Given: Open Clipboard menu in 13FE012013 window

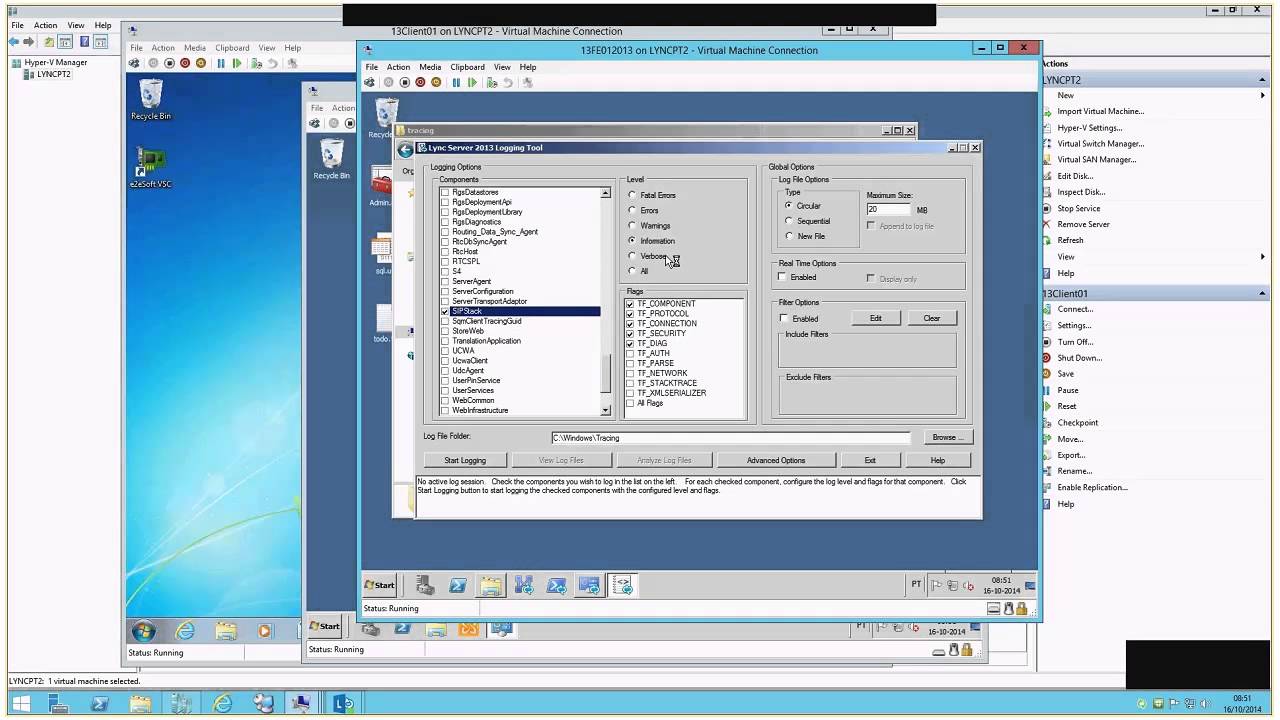Looking at the screenshot, I should (467, 67).
